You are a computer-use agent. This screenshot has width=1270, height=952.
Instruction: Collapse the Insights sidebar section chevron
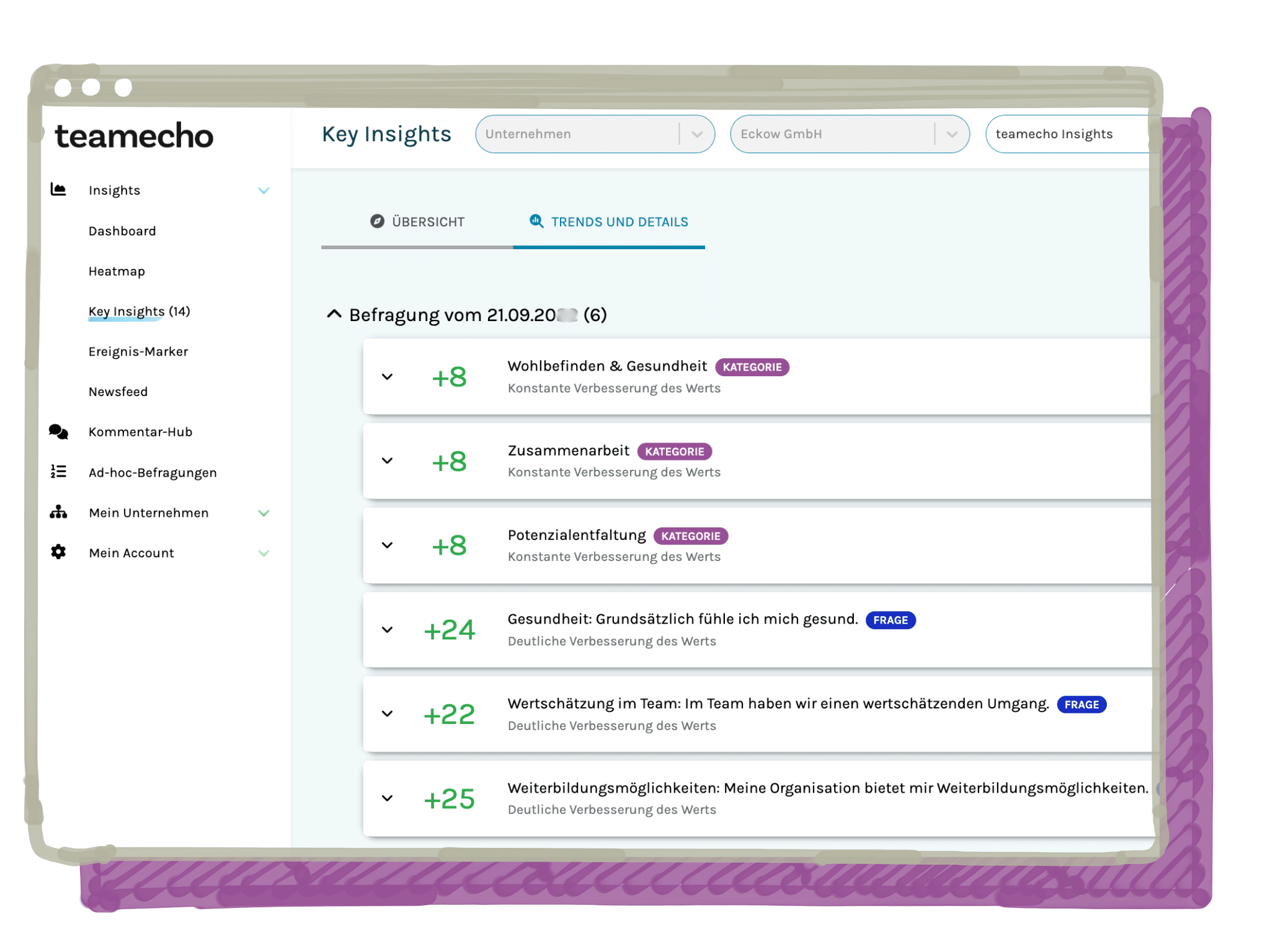264,190
